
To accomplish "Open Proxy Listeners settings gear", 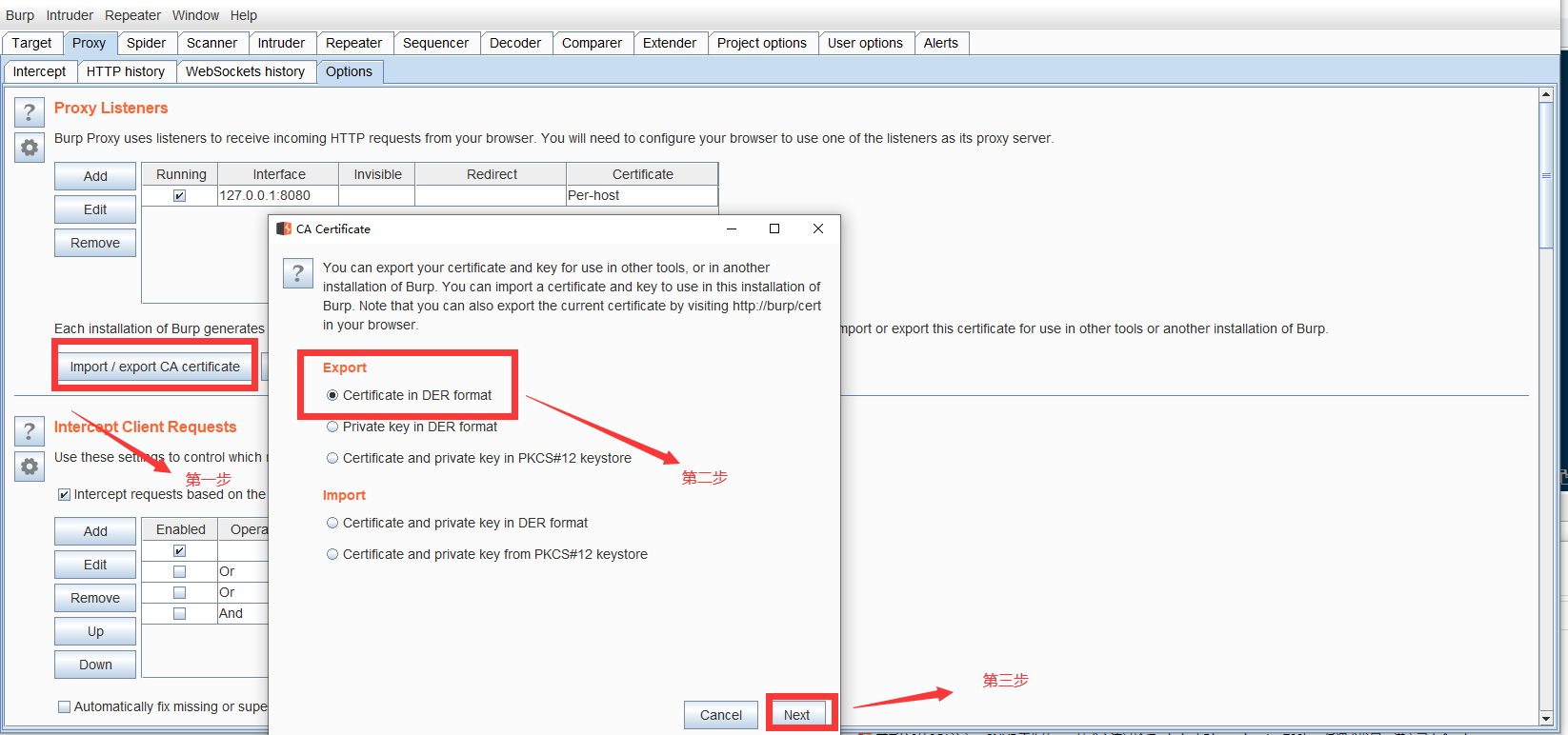I will (30, 148).
